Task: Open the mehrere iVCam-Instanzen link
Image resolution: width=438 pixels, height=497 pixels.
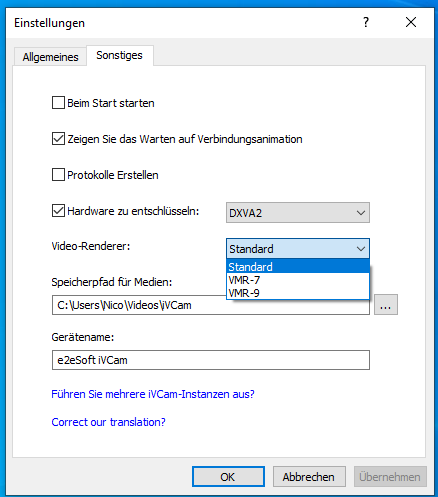Action: 153,394
